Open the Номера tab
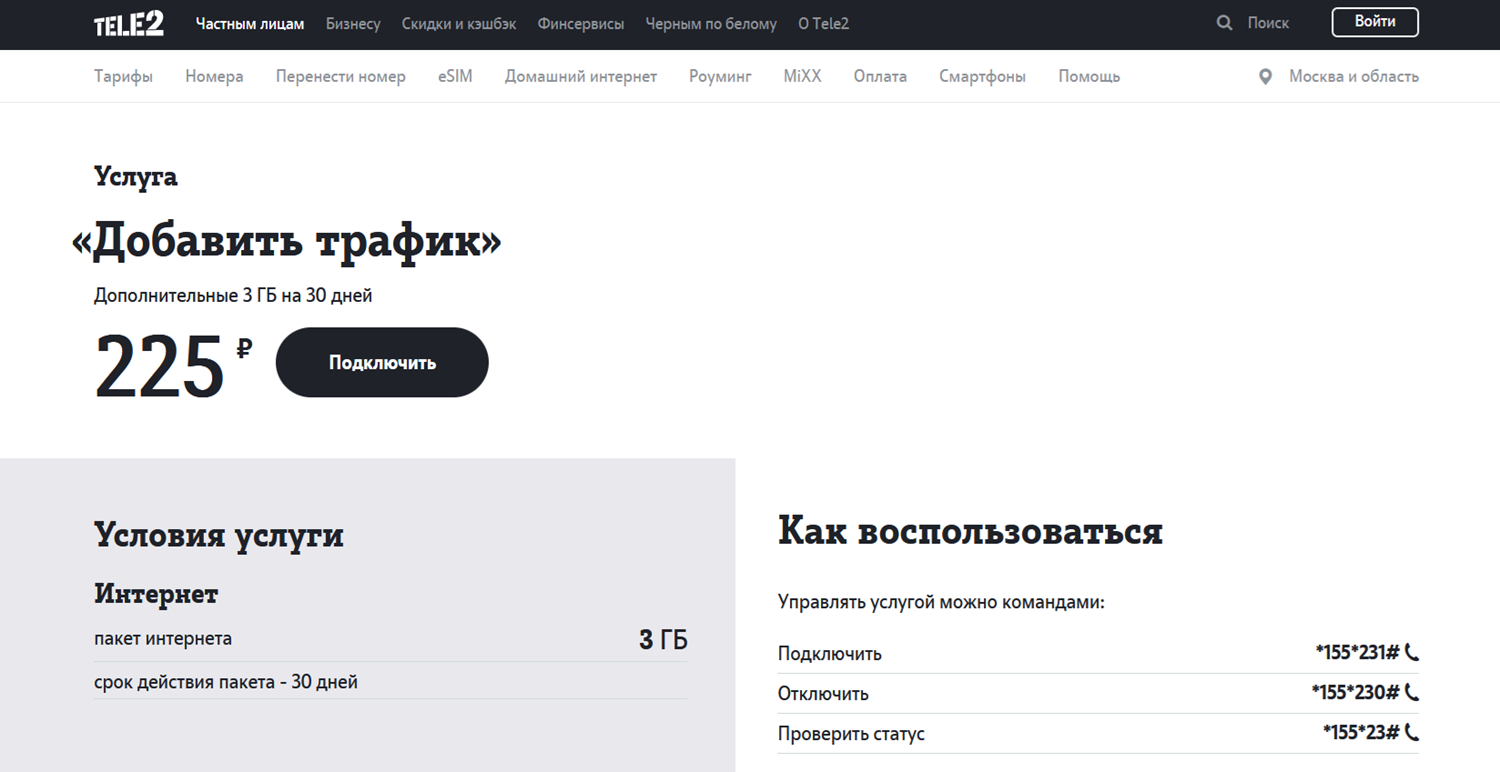Screen dimensions: 1500x772 click(x=214, y=76)
